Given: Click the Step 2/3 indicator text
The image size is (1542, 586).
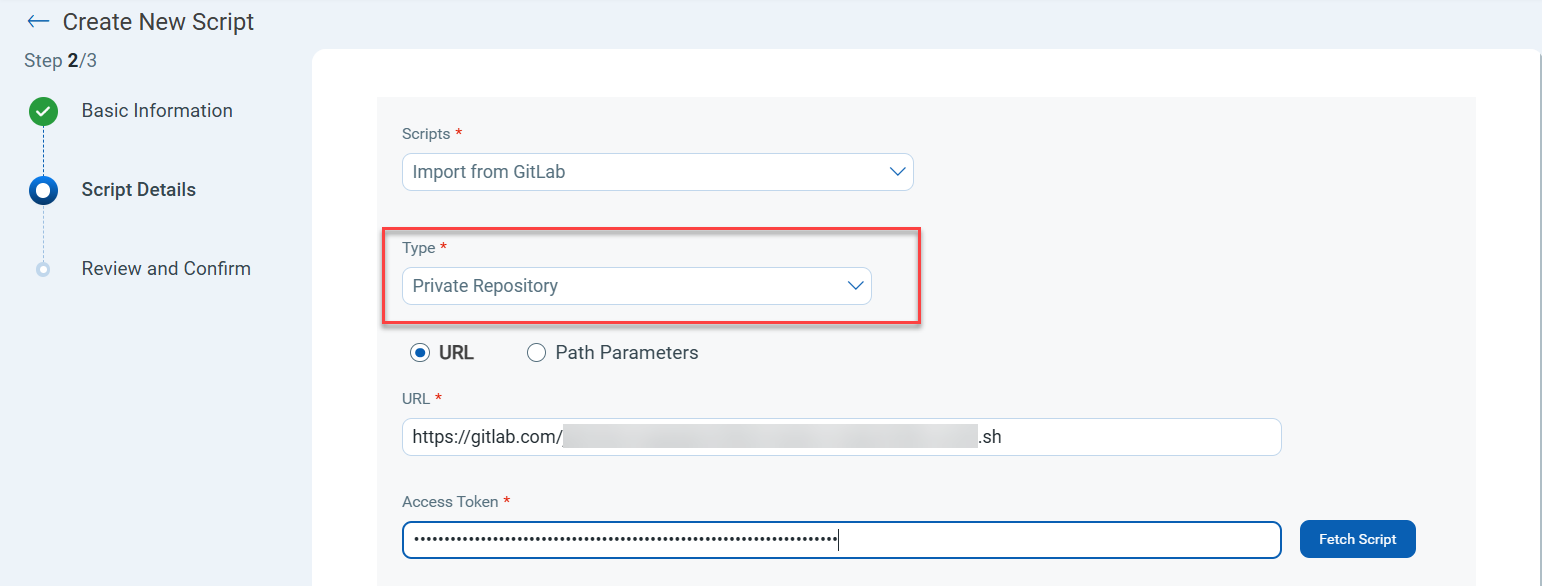Looking at the screenshot, I should [x=60, y=61].
